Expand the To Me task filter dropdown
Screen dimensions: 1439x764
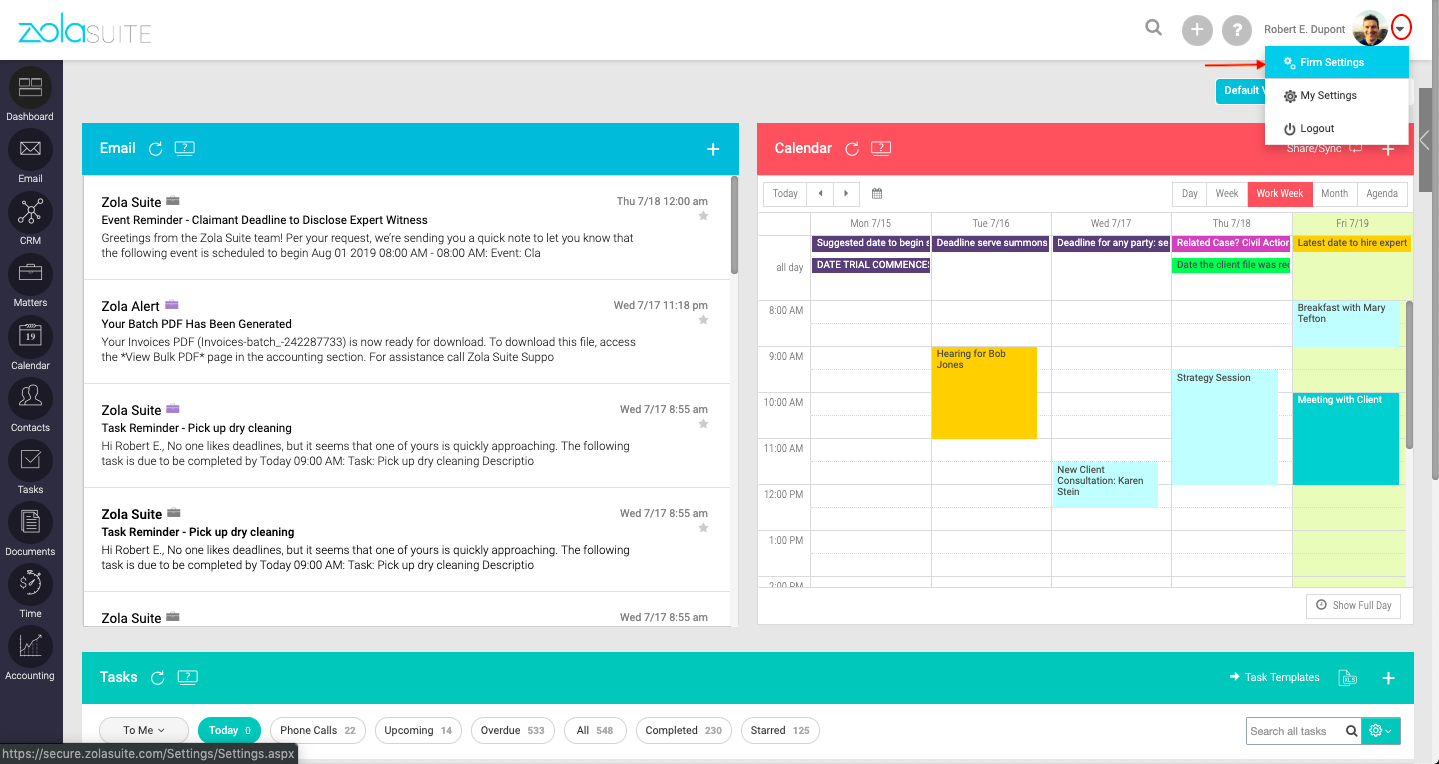(x=145, y=730)
